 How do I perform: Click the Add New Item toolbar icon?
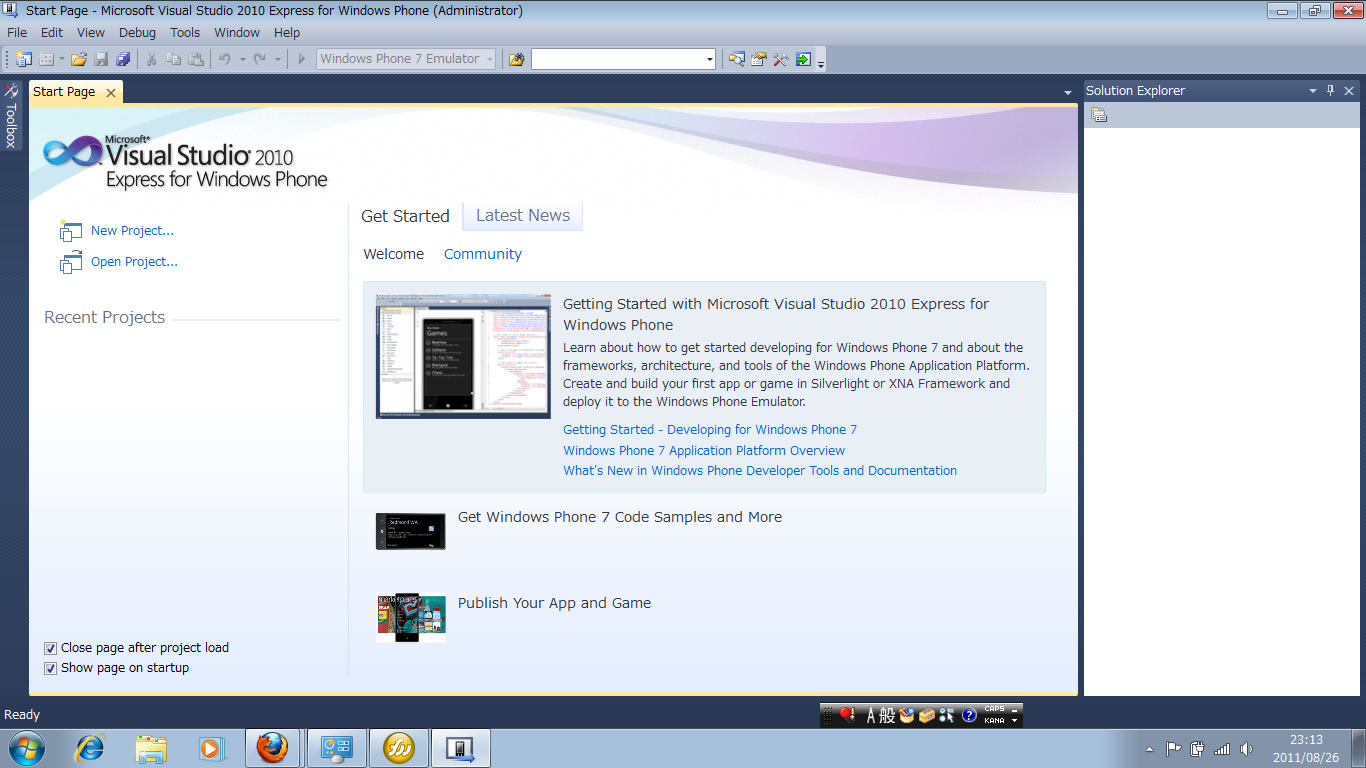46,59
